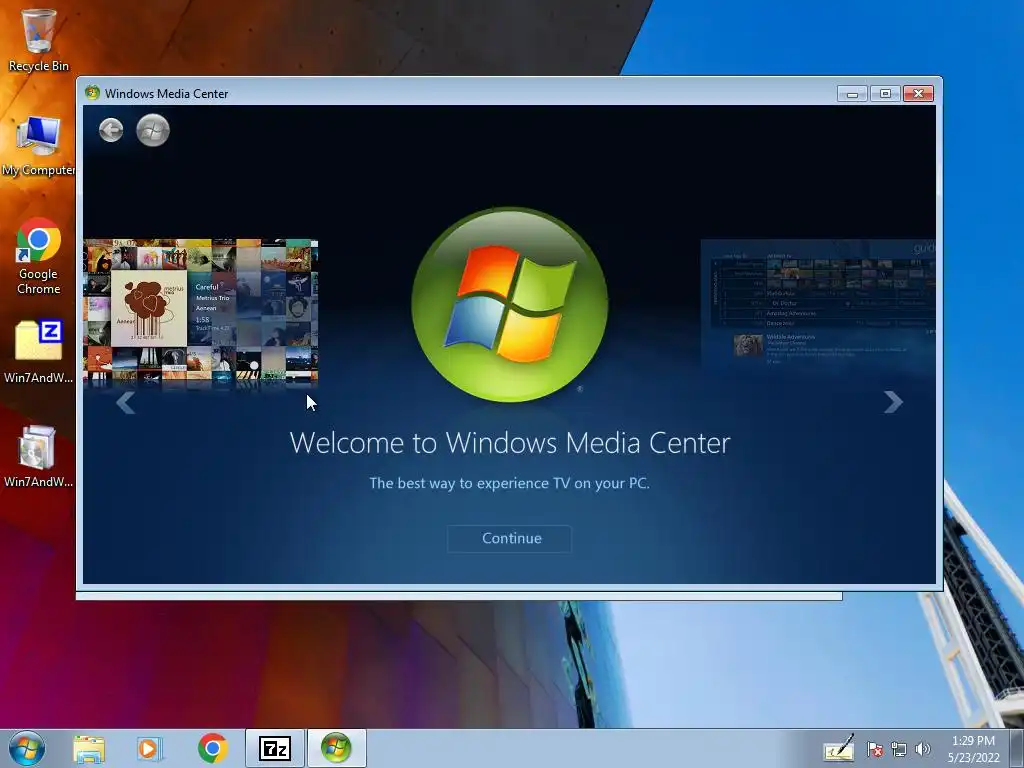The width and height of the screenshot is (1024, 768).
Task: Minimize the Windows Media Center window
Action: tap(852, 94)
